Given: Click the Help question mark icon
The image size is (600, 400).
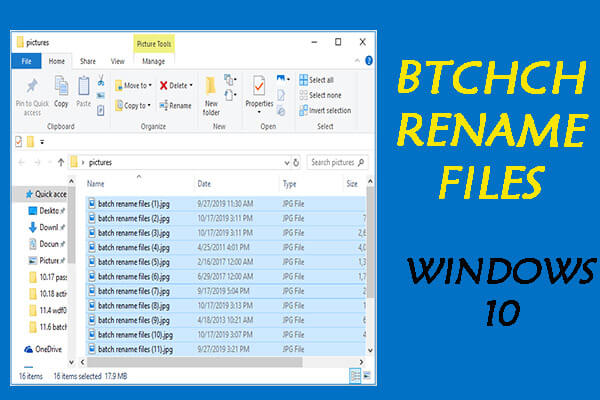Looking at the screenshot, I should pyautogui.click(x=369, y=60).
